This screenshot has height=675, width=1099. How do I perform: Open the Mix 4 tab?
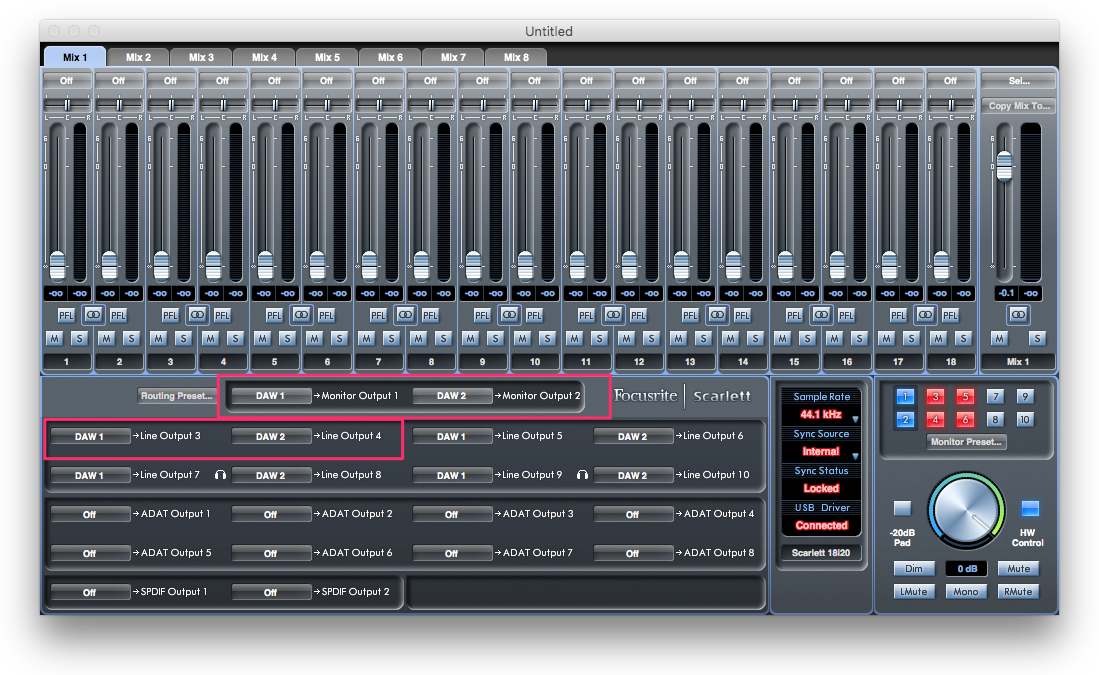[x=264, y=57]
